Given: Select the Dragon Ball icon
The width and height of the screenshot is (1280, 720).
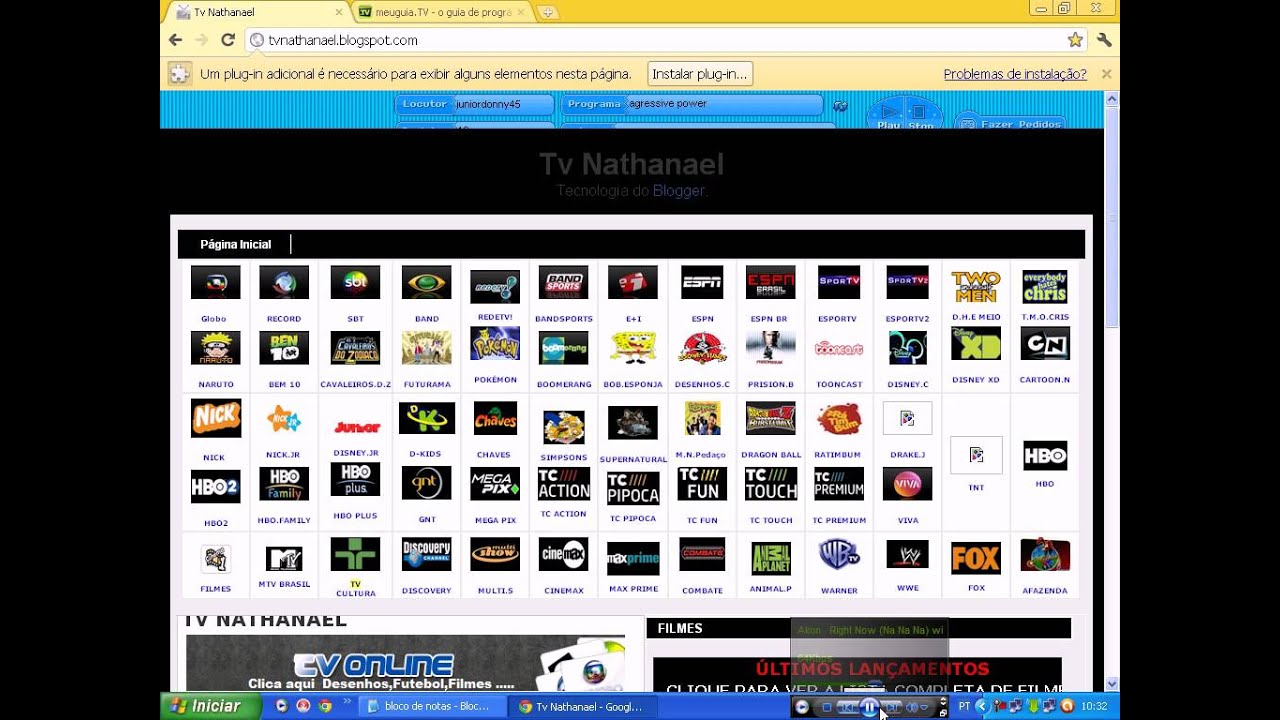Looking at the screenshot, I should (x=770, y=418).
